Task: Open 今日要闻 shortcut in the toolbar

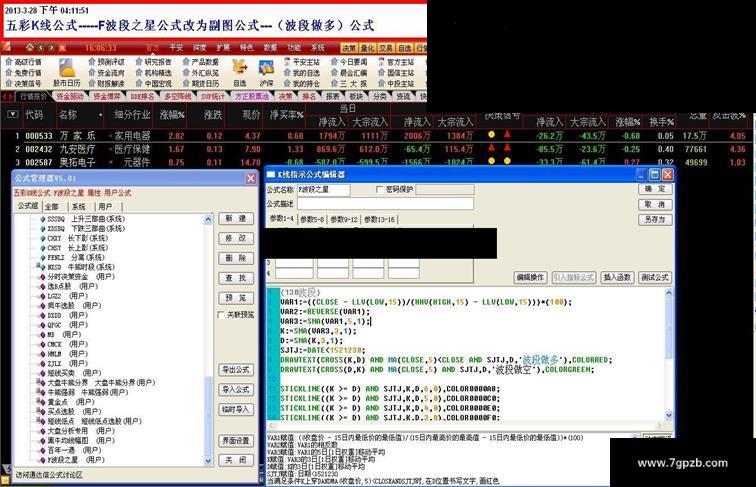Action: 350,62
